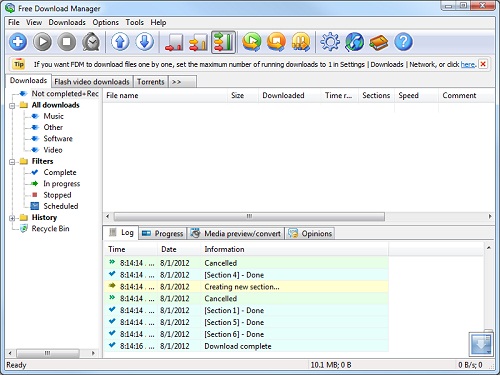Image resolution: width=500 pixels, height=375 pixels.
Task: Select the Other category
Action: [x=53, y=128]
